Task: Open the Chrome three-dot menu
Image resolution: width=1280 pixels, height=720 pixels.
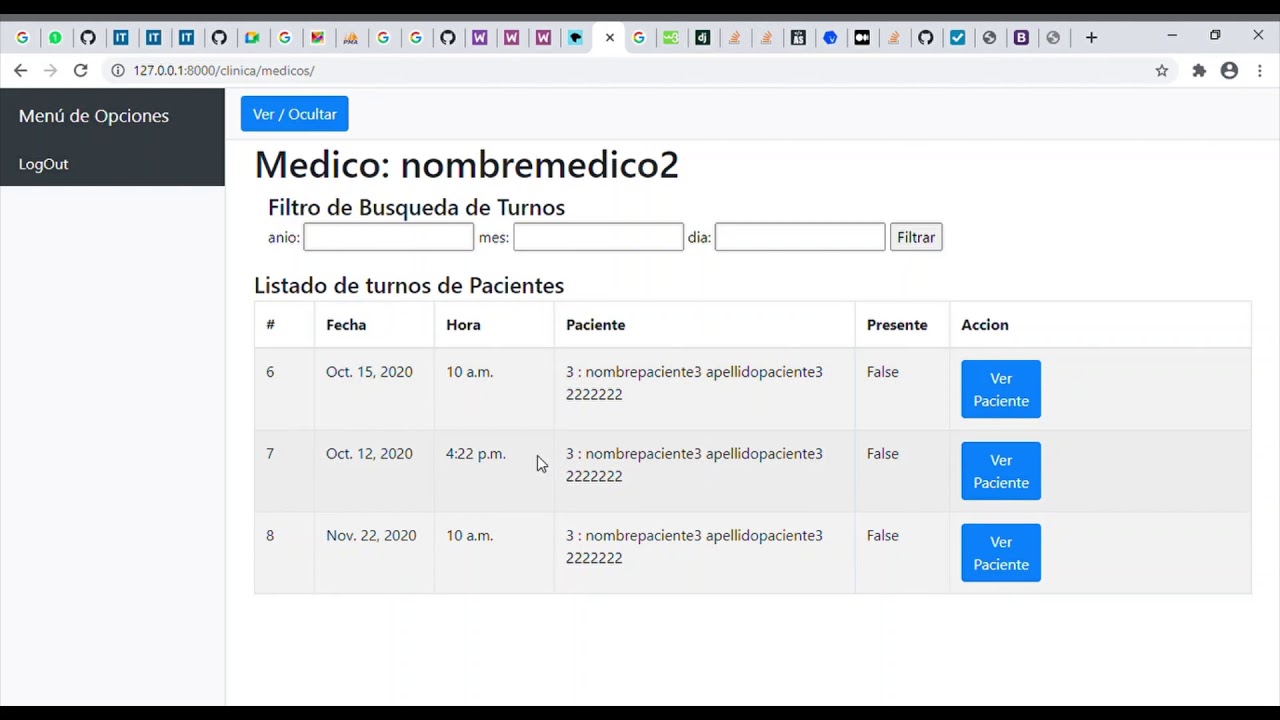Action: pos(1259,71)
